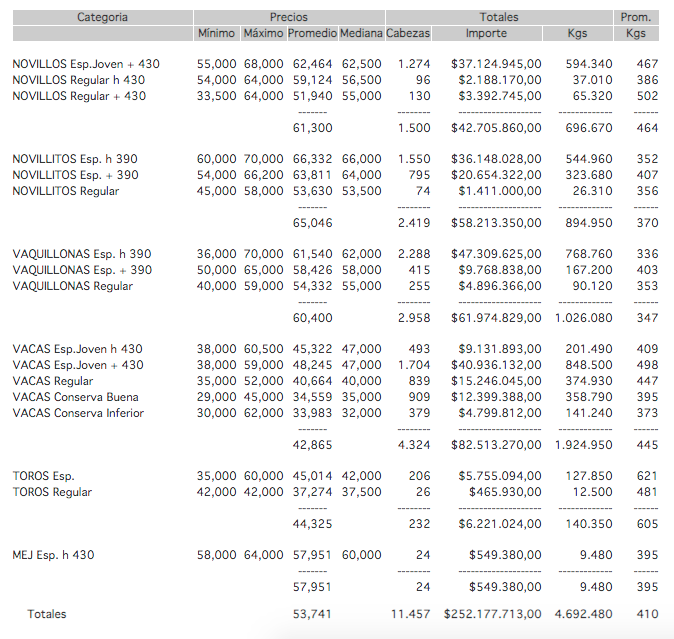
Task: Select the total cabezas value 11.457
Action: click(x=410, y=614)
